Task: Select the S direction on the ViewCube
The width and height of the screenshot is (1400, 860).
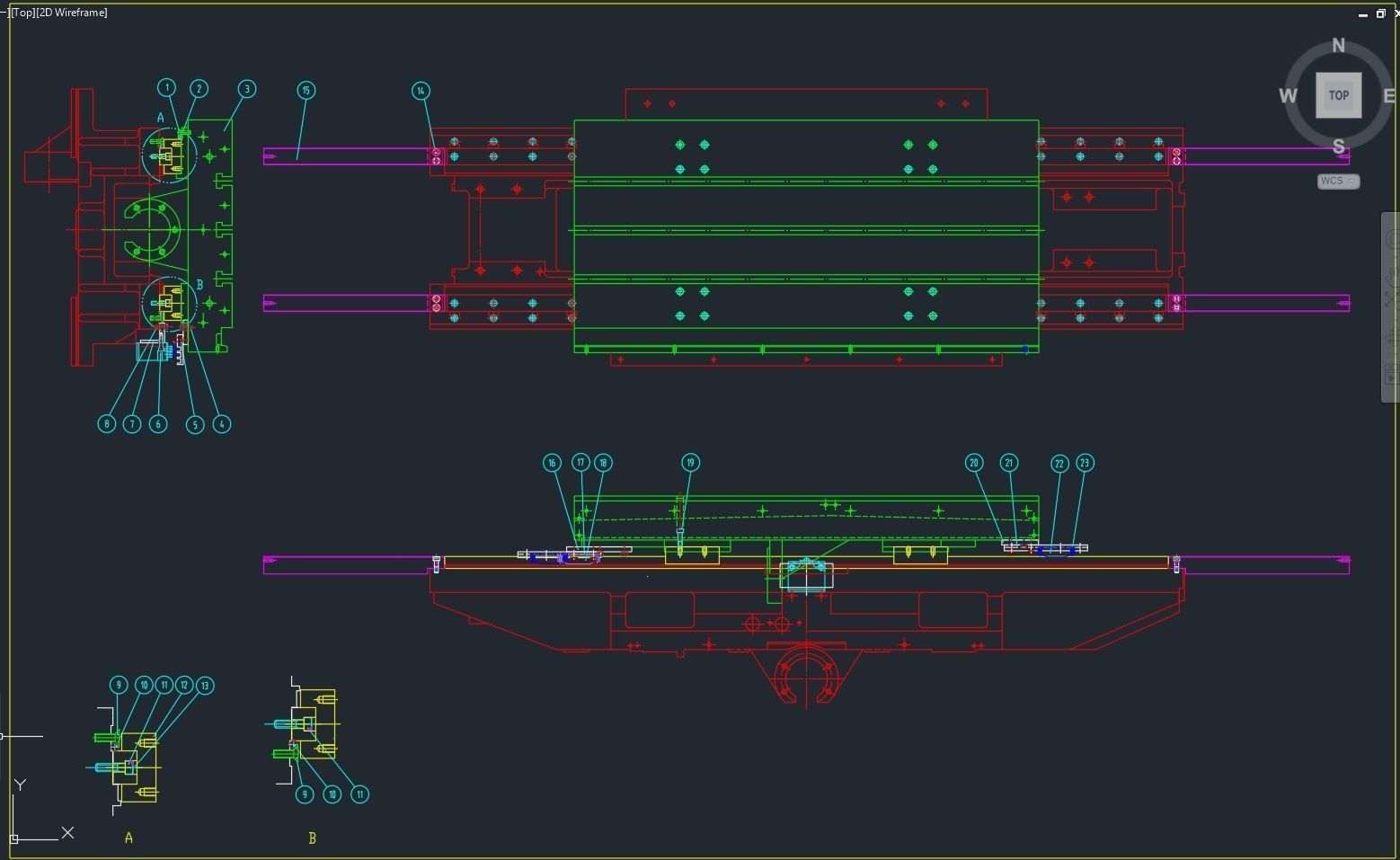Action: pos(1338,146)
